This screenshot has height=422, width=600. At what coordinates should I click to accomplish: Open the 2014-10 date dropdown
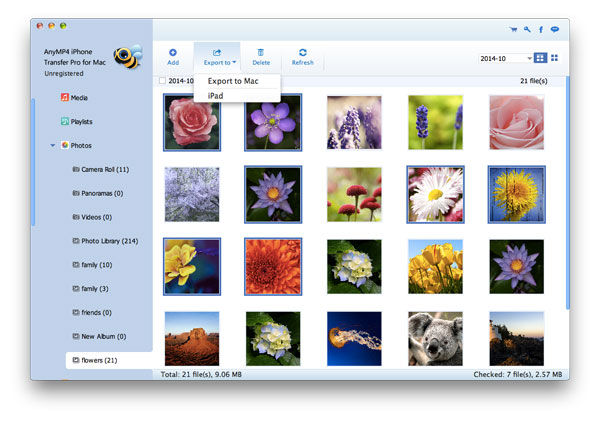pos(506,58)
